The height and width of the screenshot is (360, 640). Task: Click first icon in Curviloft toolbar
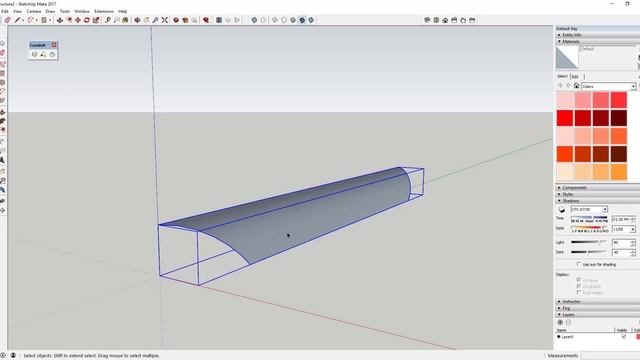[34, 54]
